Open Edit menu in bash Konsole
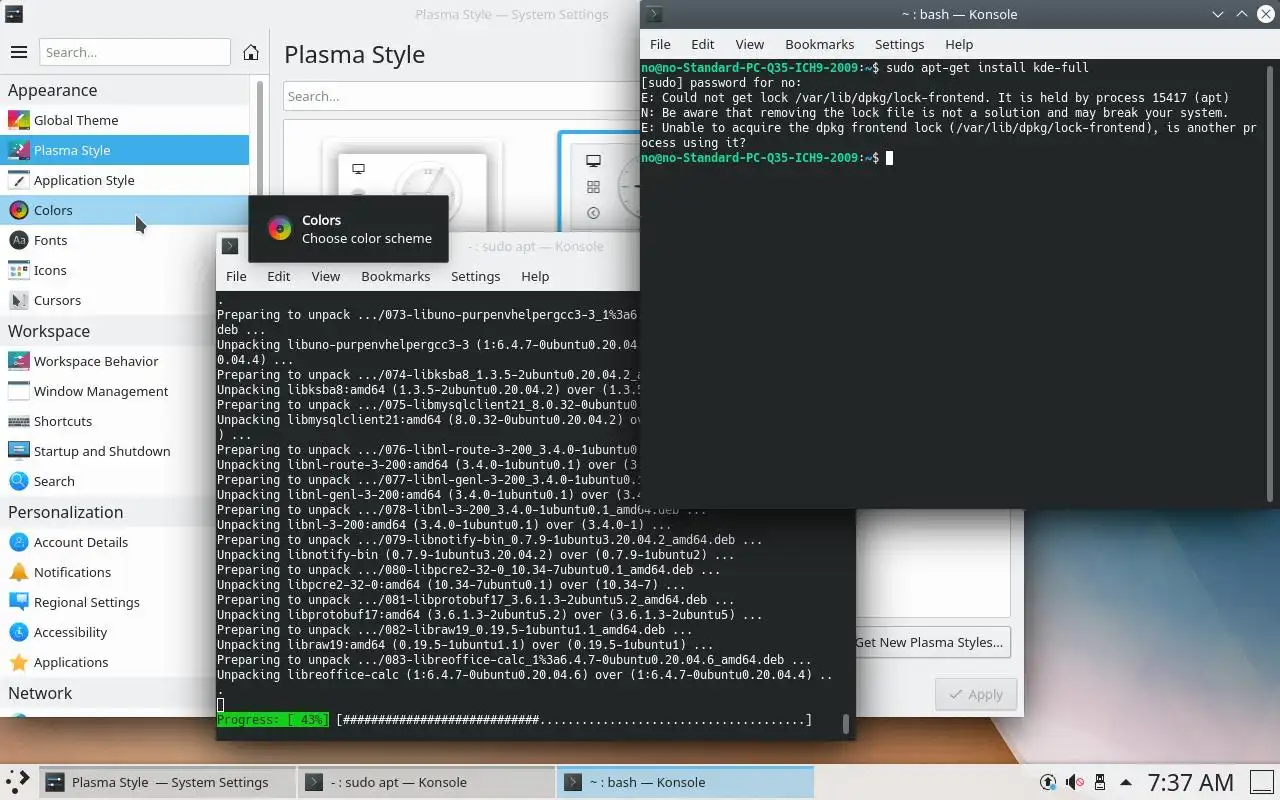 [703, 44]
